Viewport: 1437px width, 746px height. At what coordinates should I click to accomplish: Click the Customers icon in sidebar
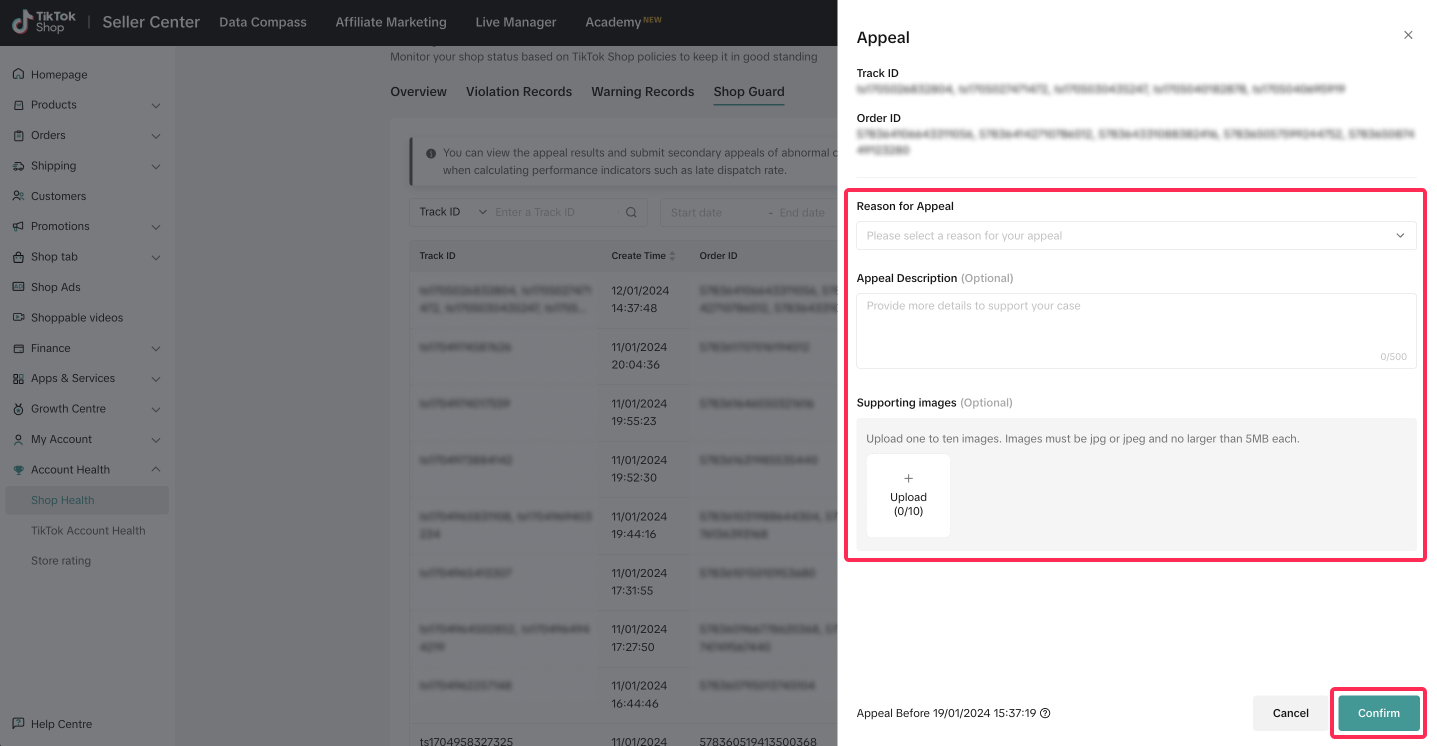[x=18, y=196]
